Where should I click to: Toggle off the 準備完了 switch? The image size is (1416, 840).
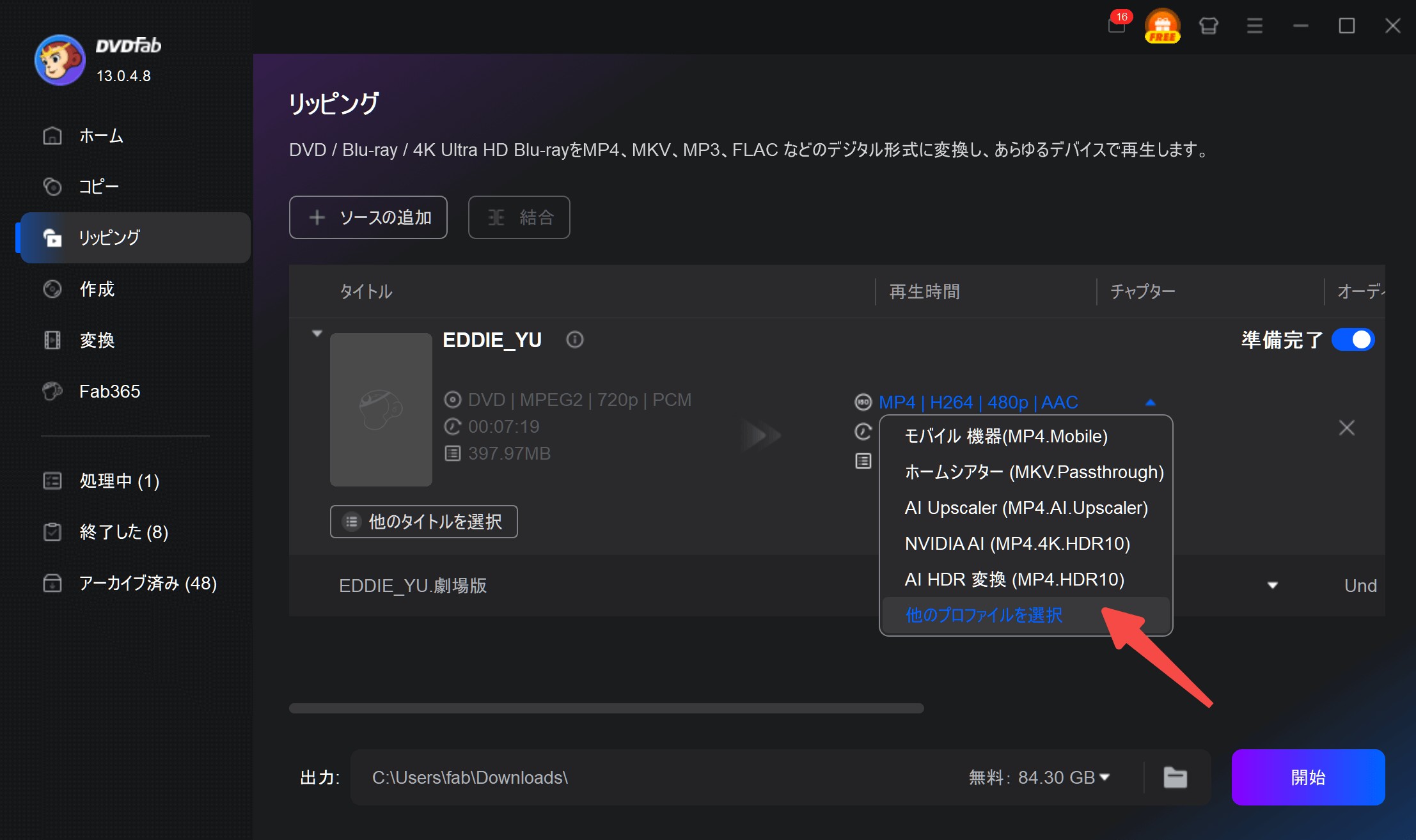[1353, 339]
